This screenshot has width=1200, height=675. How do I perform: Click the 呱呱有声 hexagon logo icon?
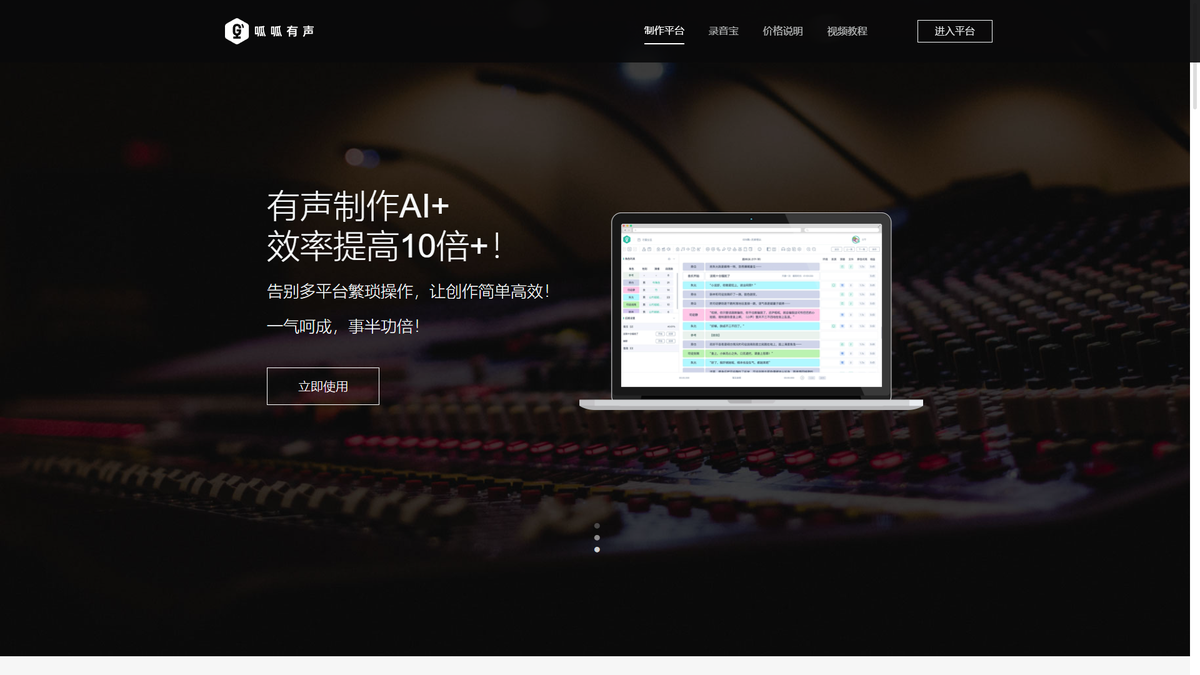[236, 31]
